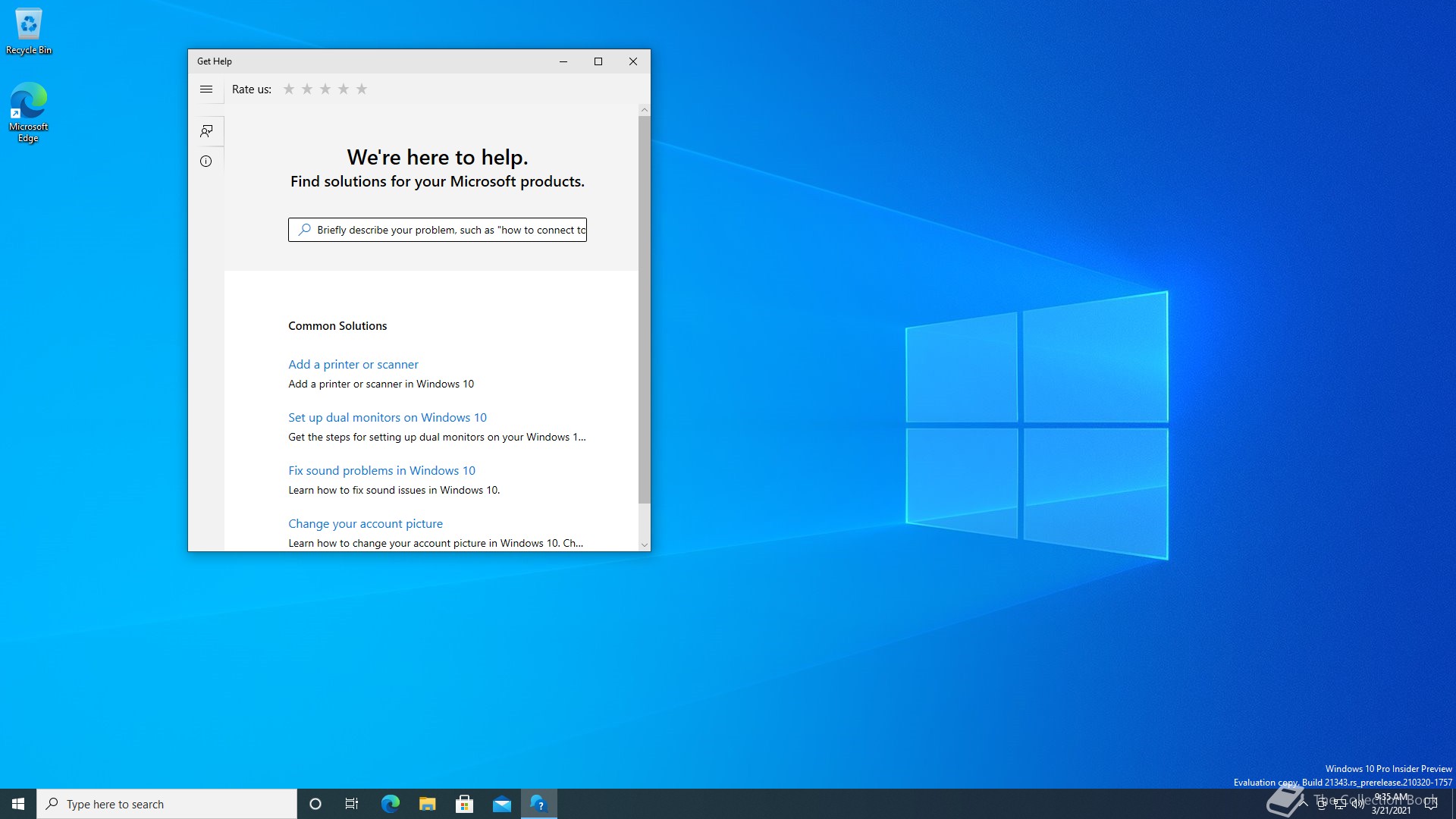Launch Microsoft Edge from the taskbar
1456x819 pixels.
pyautogui.click(x=390, y=804)
